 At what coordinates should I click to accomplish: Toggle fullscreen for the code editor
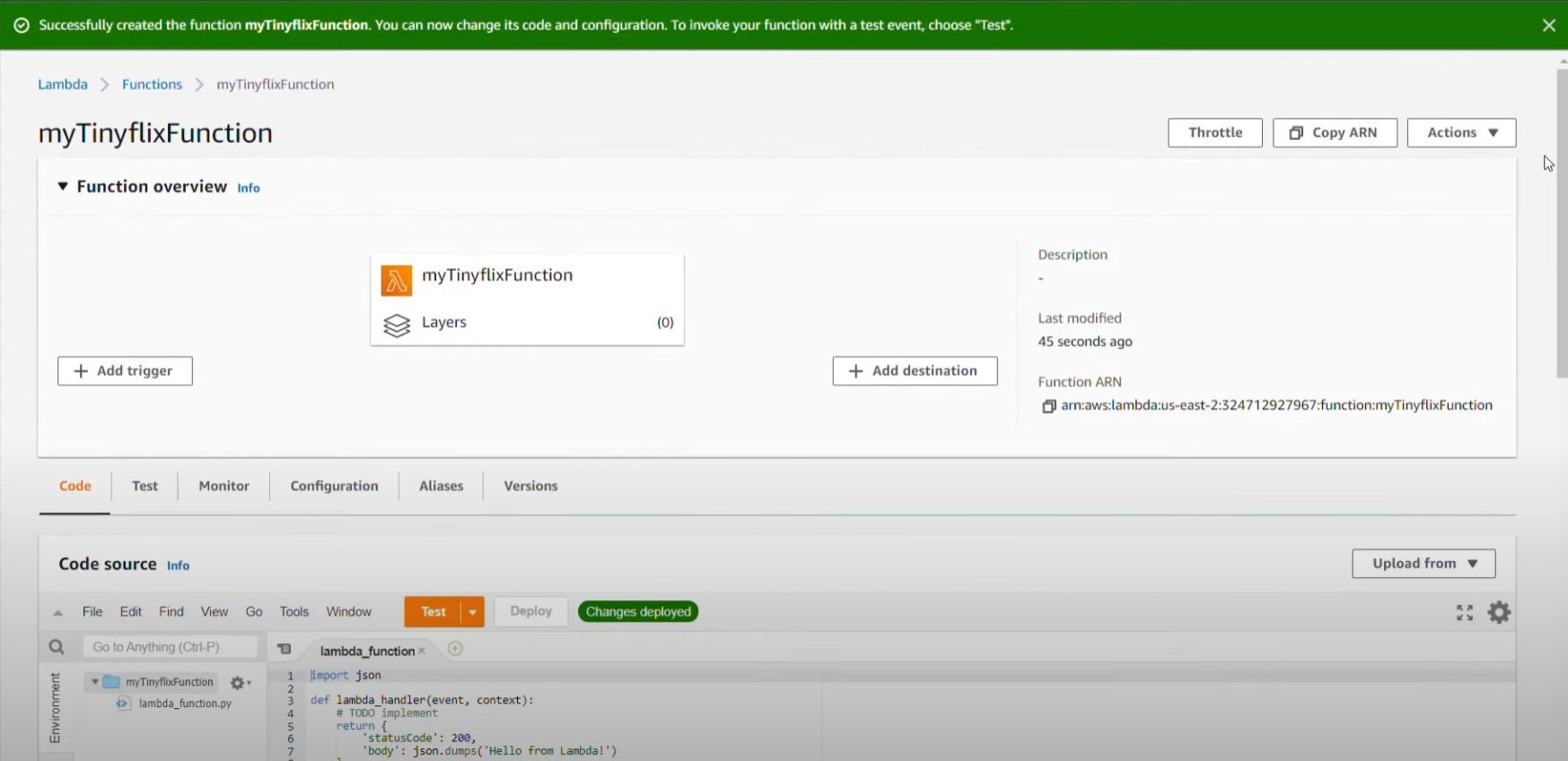[x=1464, y=612]
